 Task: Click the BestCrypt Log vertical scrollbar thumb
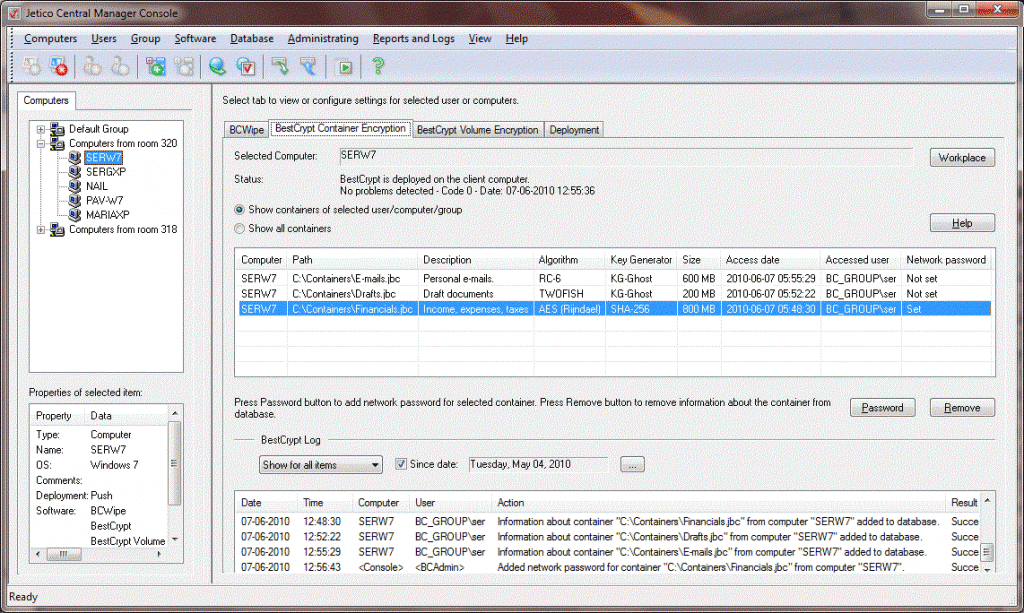(987, 552)
